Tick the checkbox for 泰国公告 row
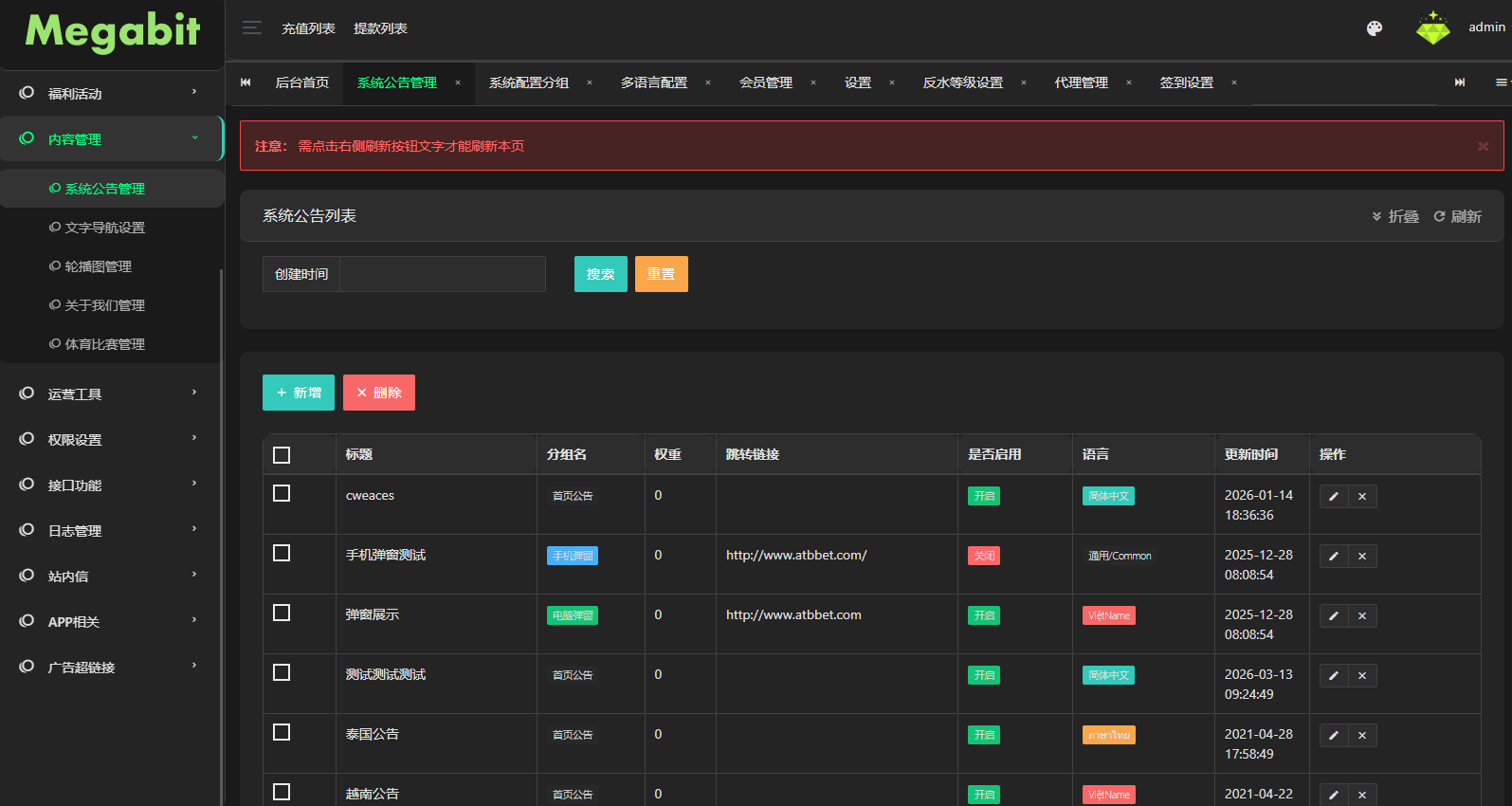 (282, 732)
